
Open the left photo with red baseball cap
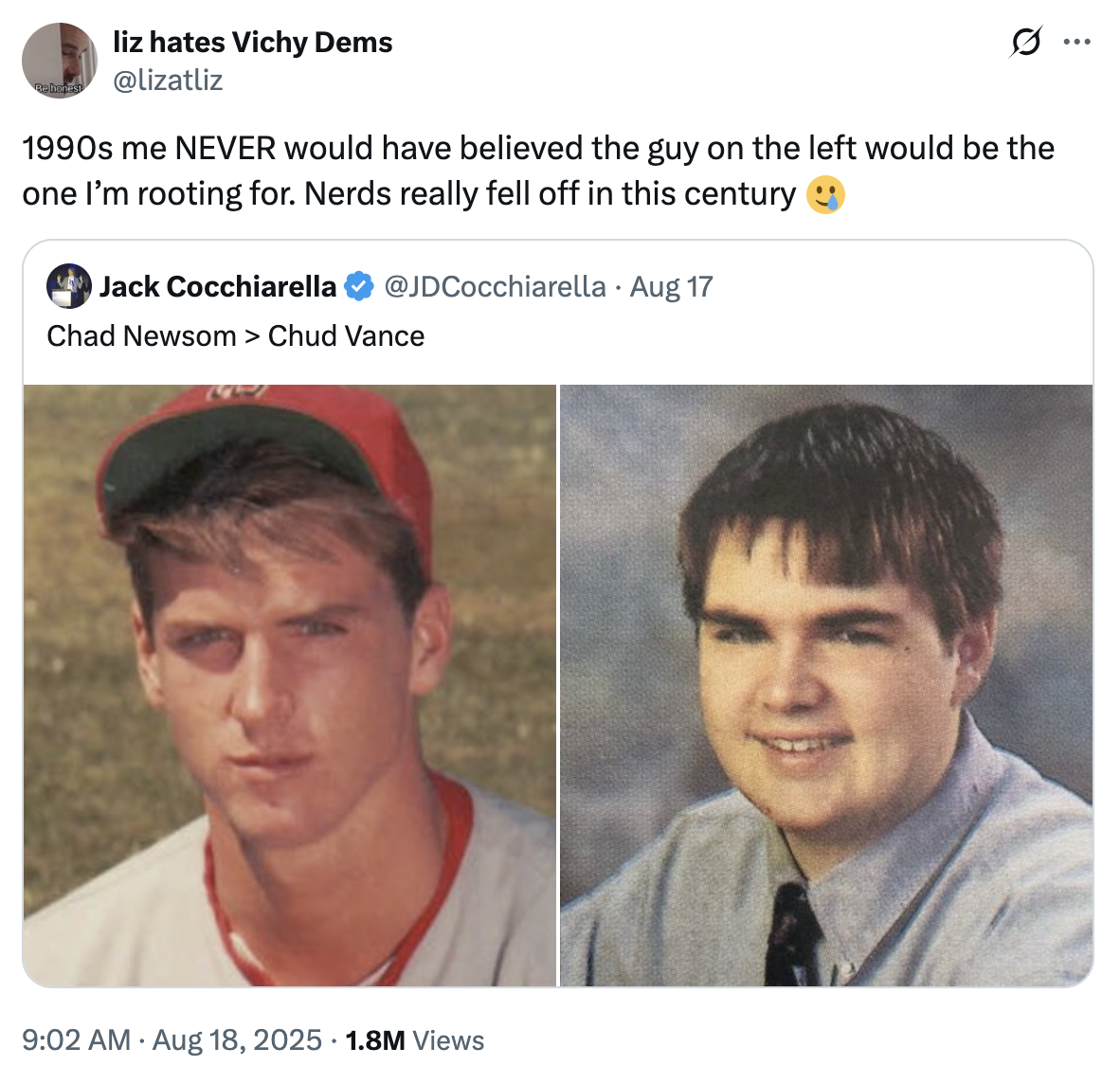coord(289,685)
